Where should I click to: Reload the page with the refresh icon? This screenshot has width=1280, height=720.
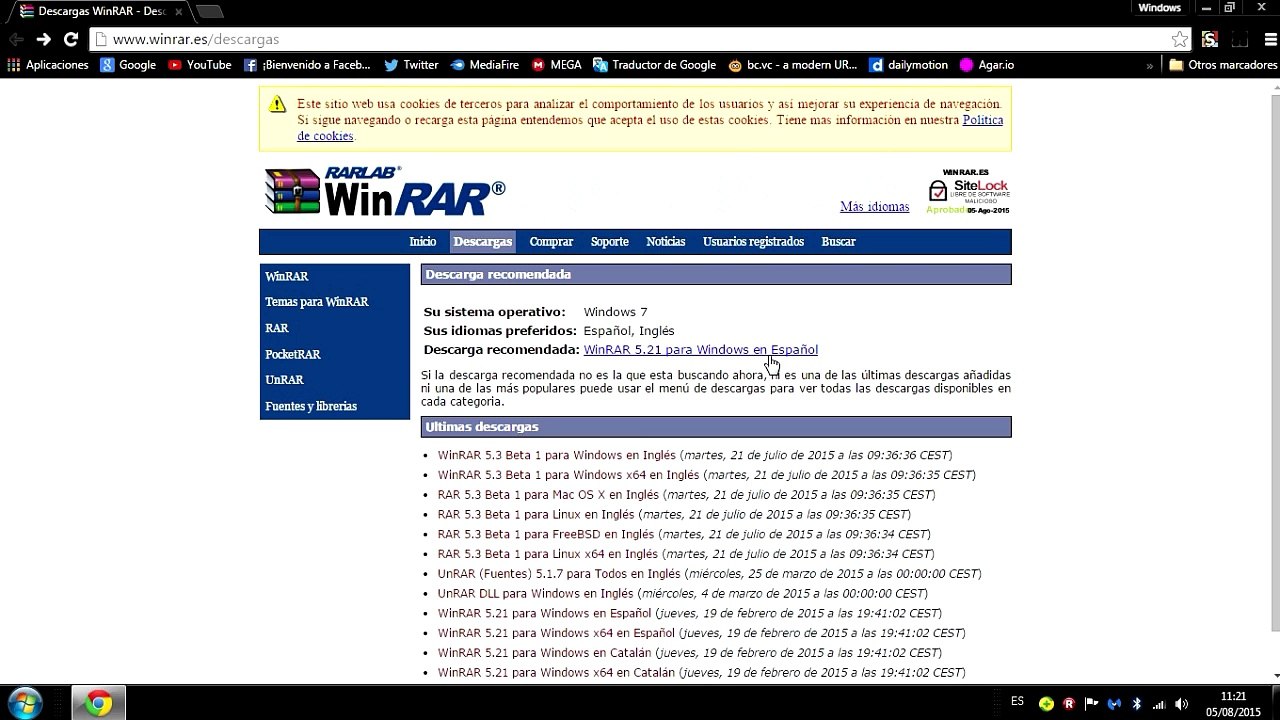coord(71,39)
